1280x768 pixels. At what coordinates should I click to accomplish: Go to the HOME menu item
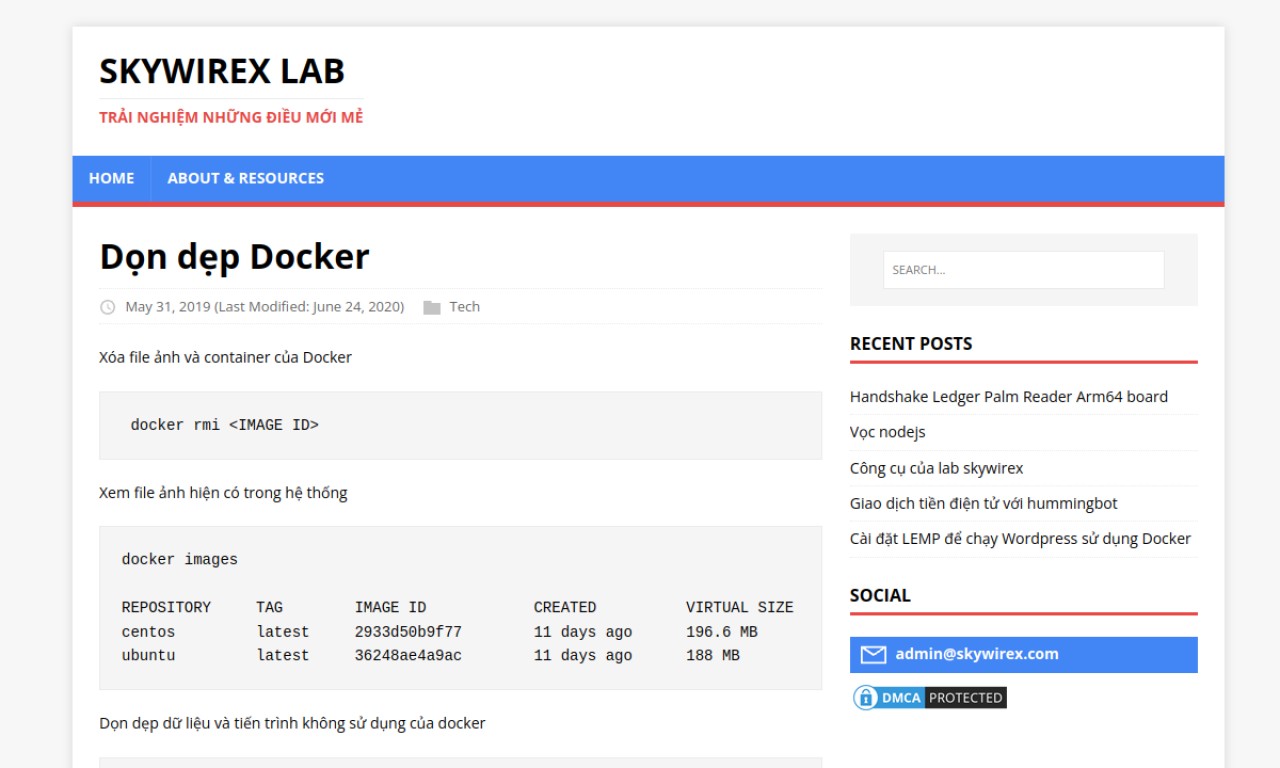(111, 178)
